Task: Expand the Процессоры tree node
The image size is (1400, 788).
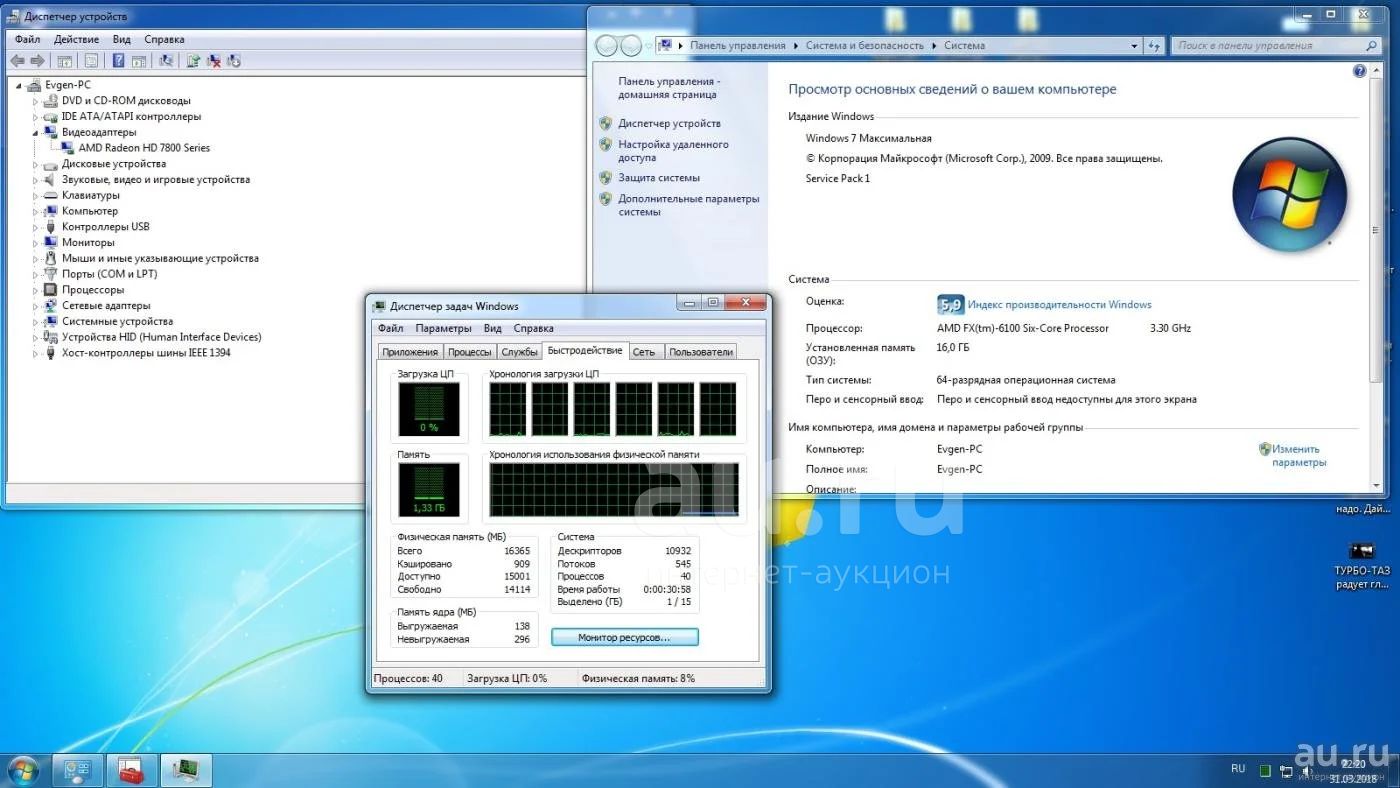Action: (x=35, y=290)
